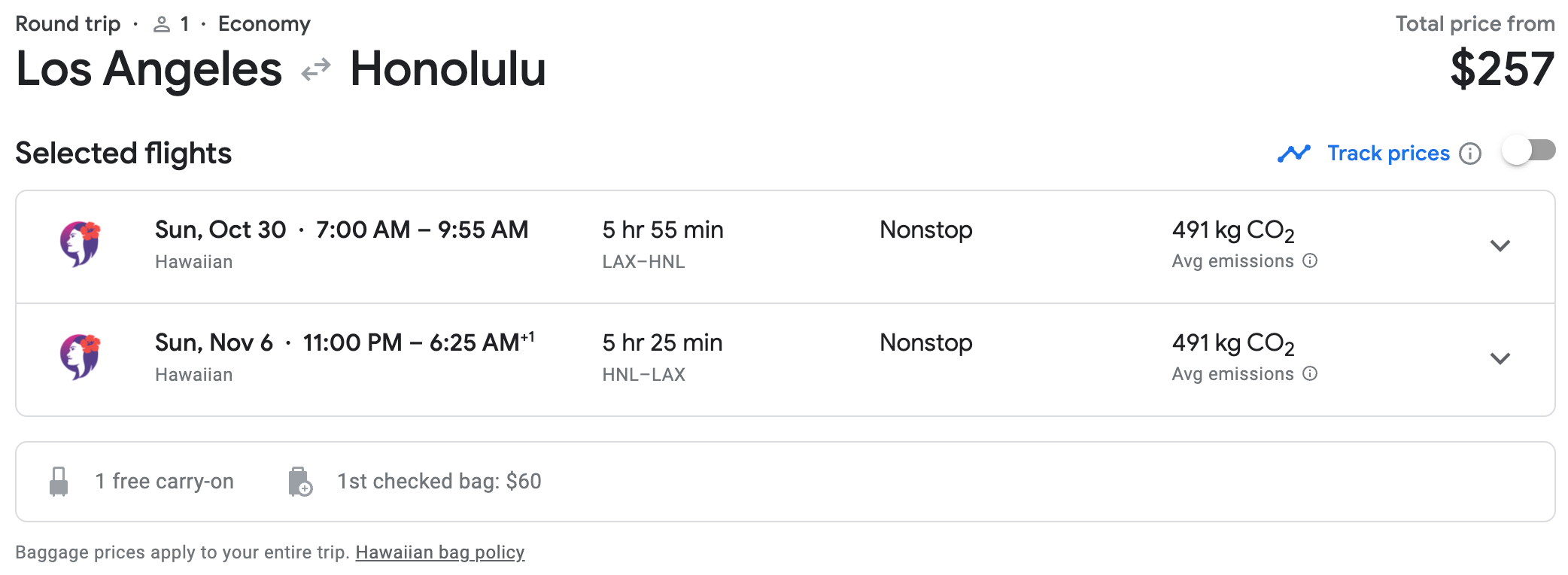The width and height of the screenshot is (1568, 575).
Task: Enable the Track prices toggle
Action: coord(1528,151)
